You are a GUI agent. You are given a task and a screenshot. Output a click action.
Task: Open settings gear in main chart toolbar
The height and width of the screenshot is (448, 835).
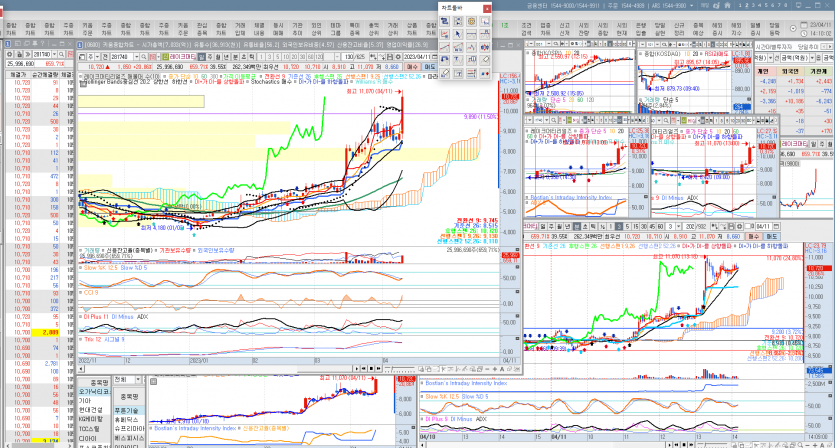tap(398, 57)
